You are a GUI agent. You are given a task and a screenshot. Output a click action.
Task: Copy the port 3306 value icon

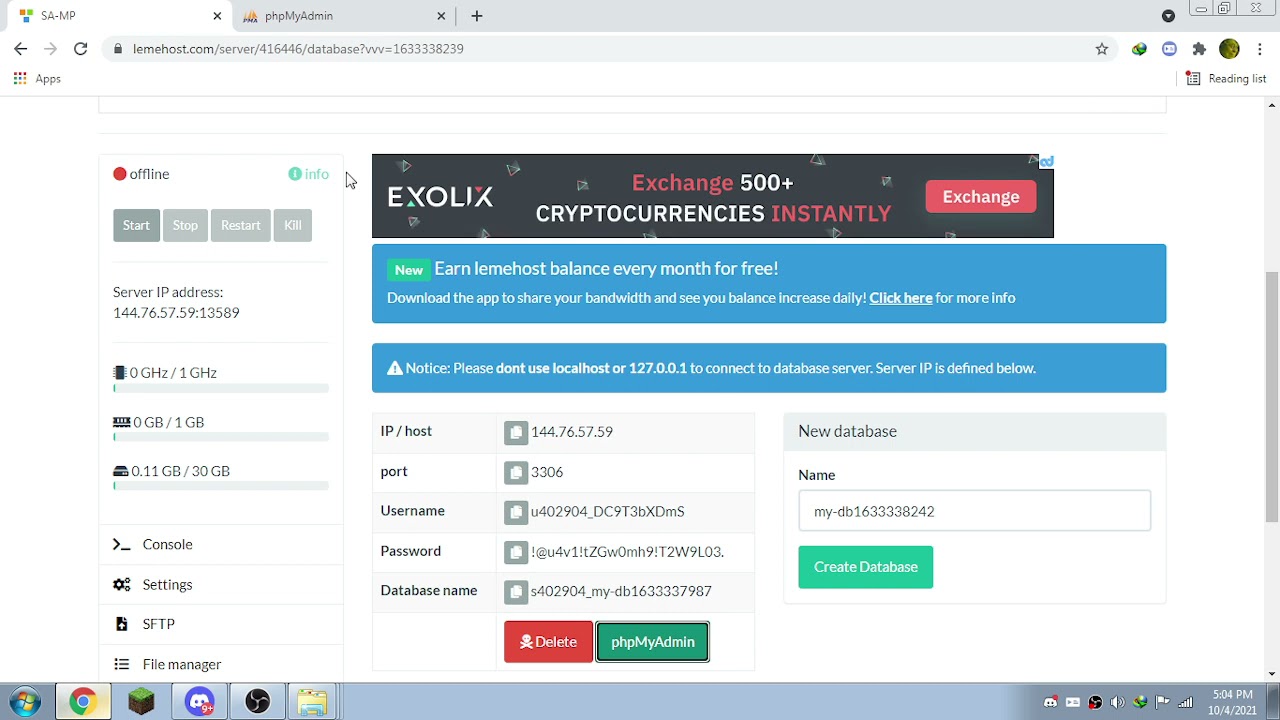tap(516, 472)
